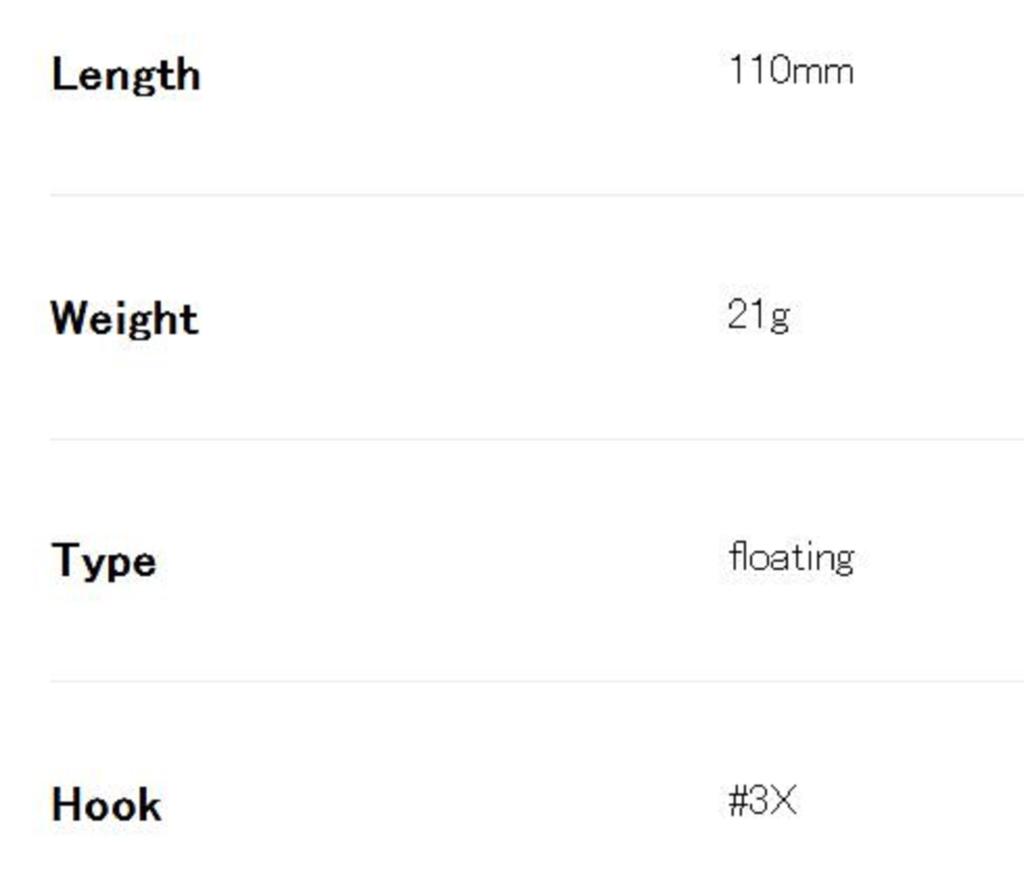Click the 'mm' unit in 110mm
1024x883 pixels.
(x=823, y=73)
